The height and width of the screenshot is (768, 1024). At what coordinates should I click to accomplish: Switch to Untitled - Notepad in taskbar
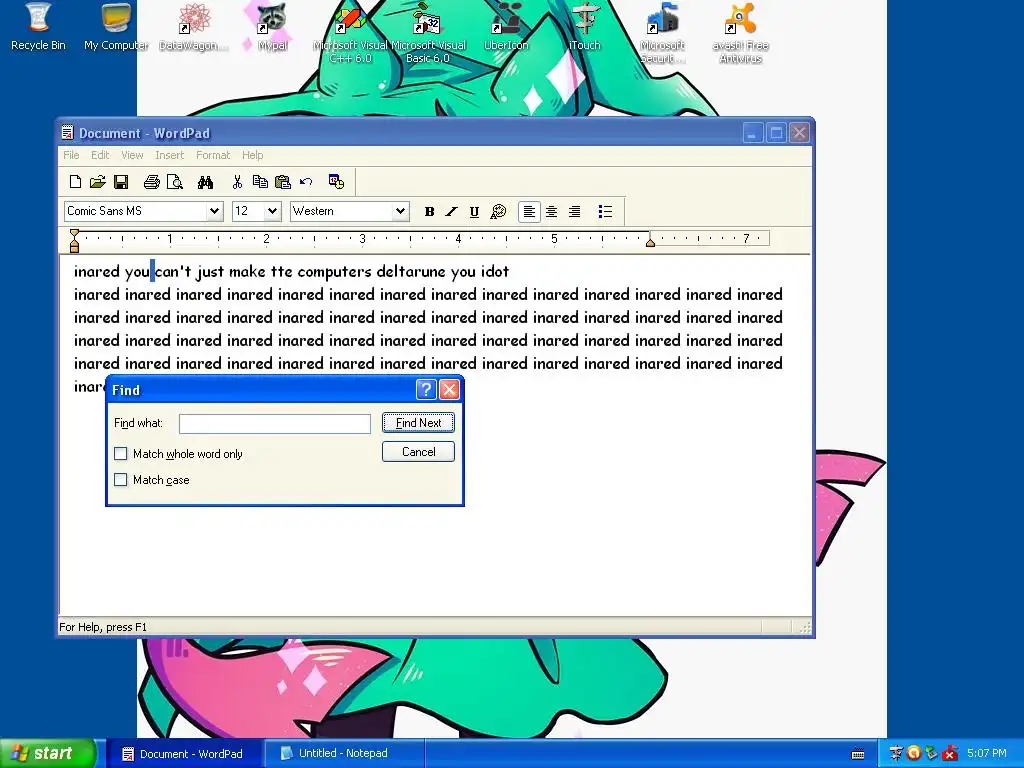344,754
